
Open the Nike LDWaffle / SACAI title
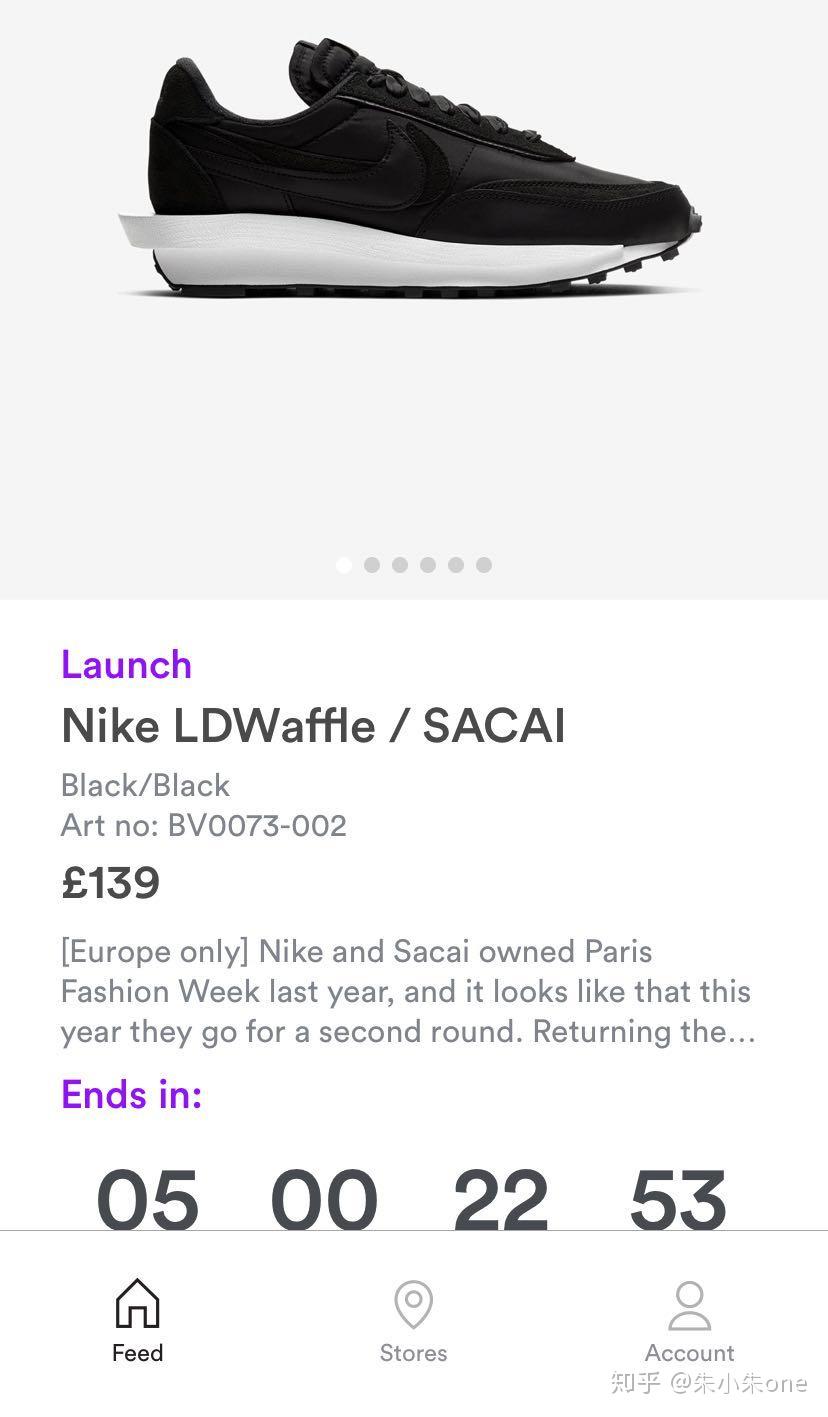click(x=313, y=726)
